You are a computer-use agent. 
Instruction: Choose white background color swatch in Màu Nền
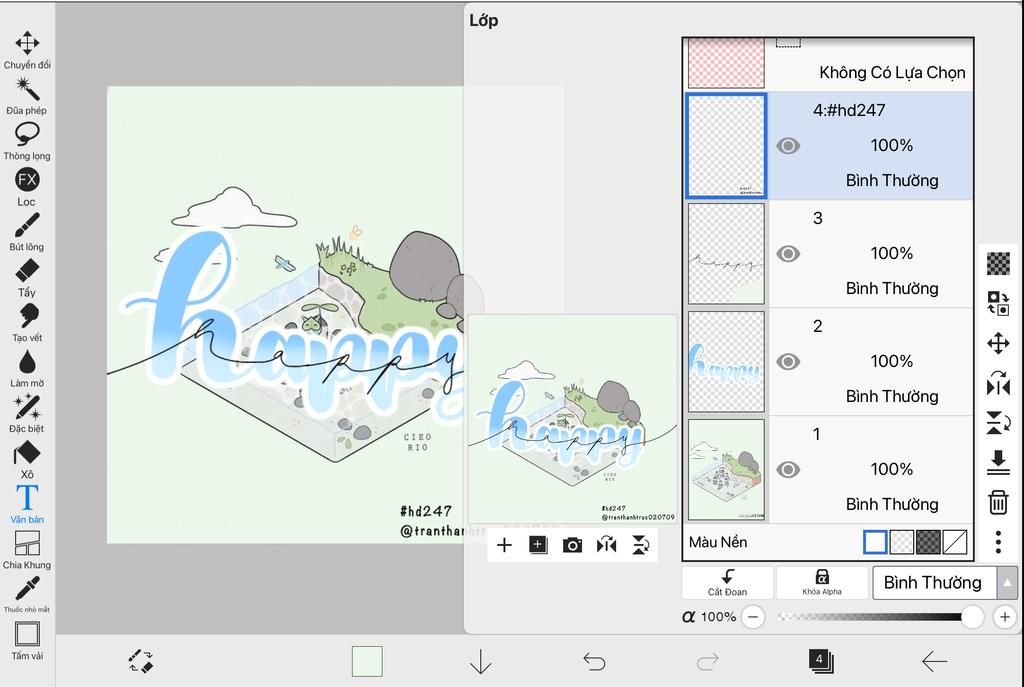point(875,542)
